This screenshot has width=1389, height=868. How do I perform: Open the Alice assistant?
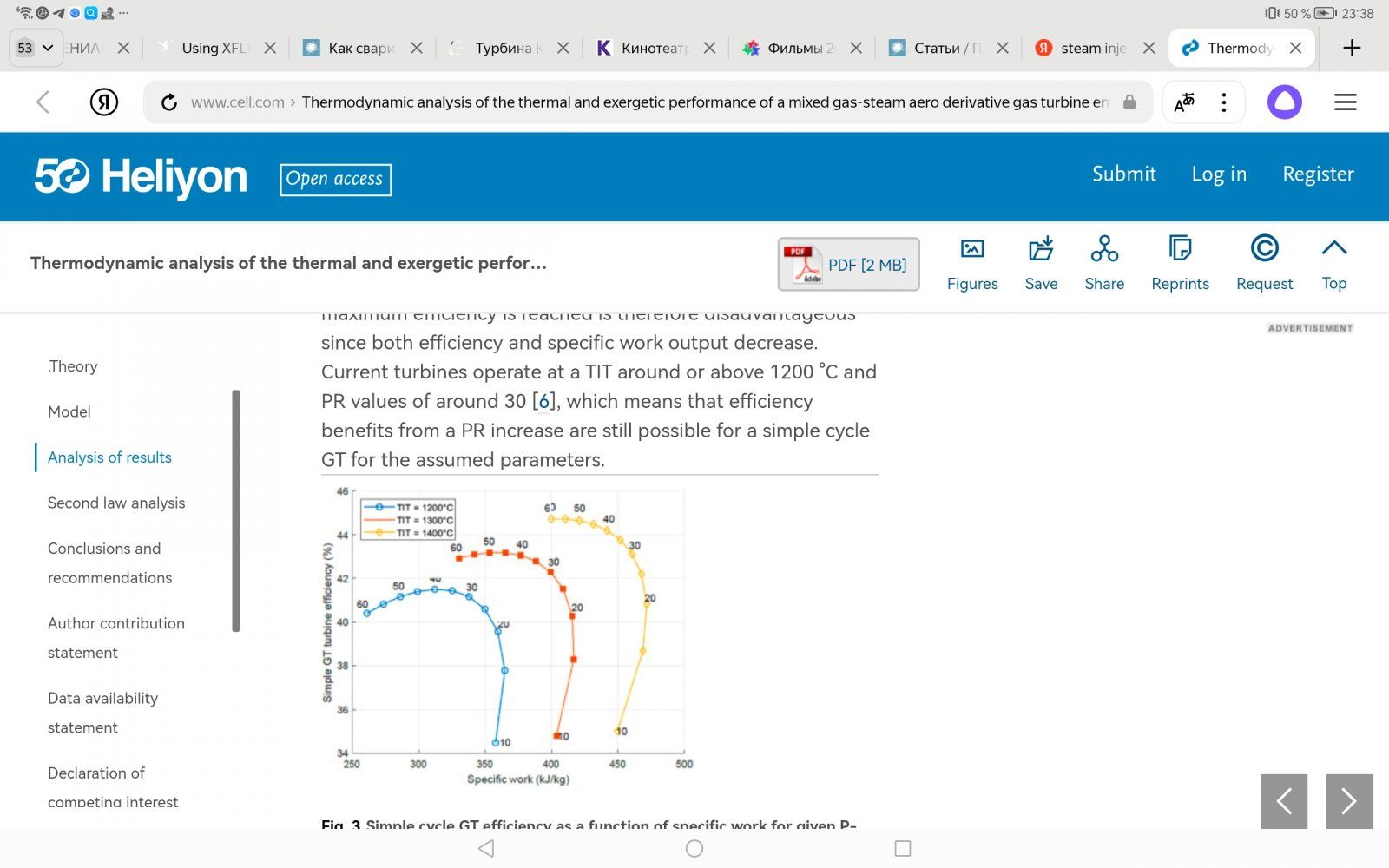click(x=1284, y=102)
